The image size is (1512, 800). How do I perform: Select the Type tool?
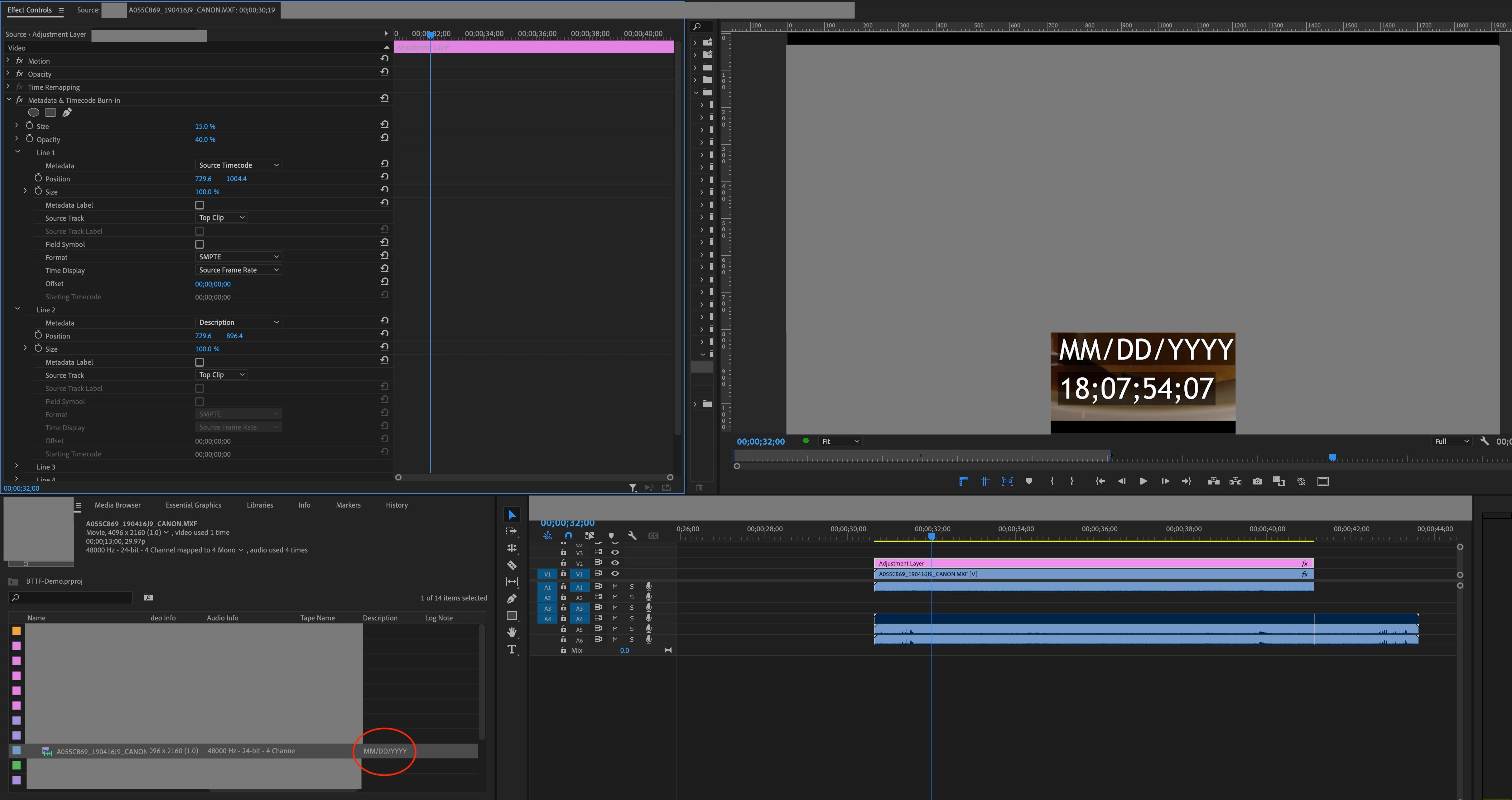[512, 649]
